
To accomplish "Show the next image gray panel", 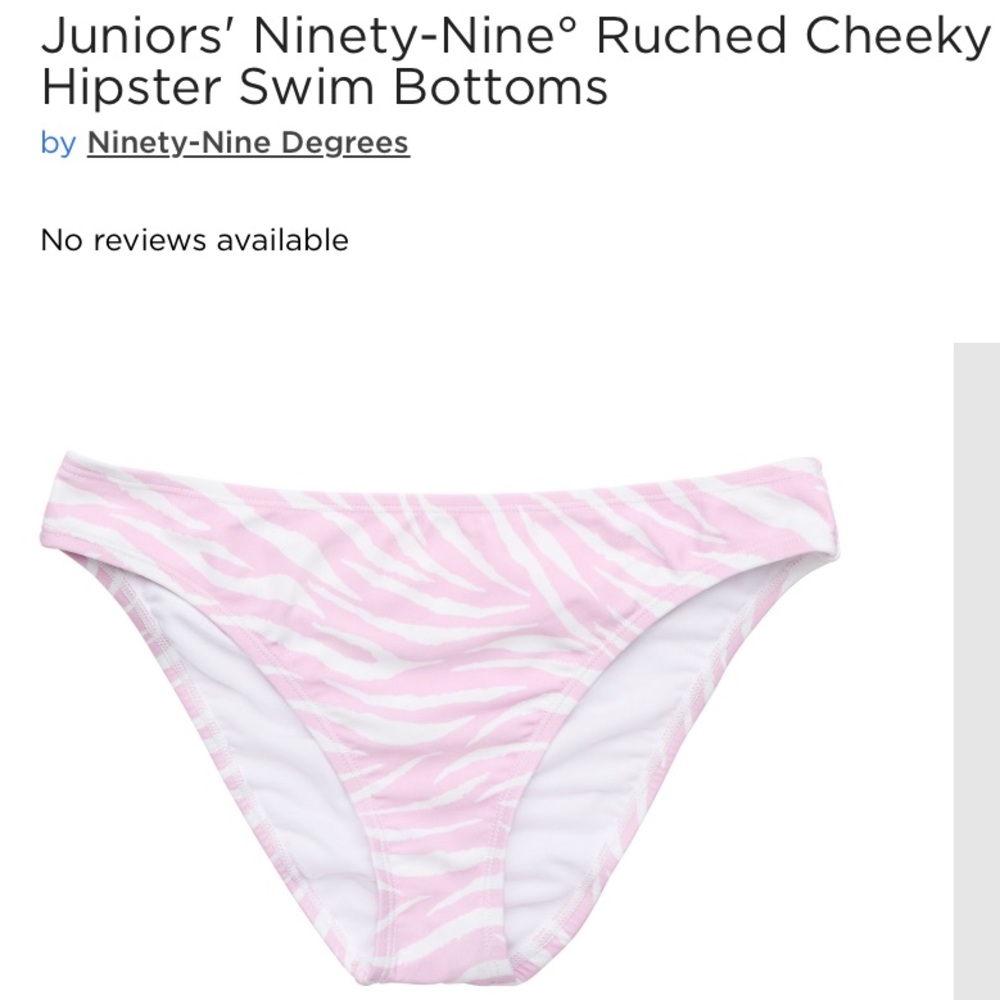I will click(976, 671).
